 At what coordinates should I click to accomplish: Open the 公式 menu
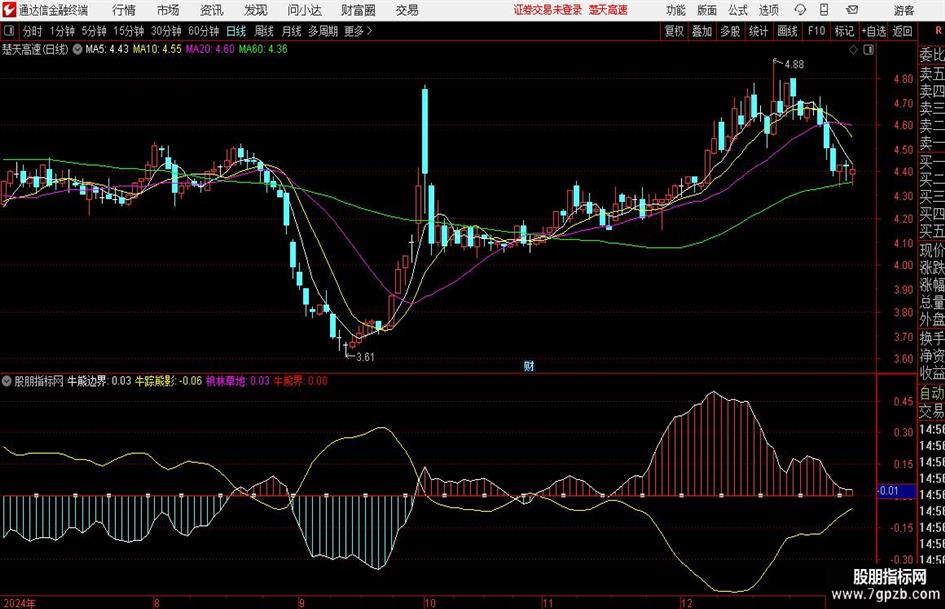(x=738, y=10)
